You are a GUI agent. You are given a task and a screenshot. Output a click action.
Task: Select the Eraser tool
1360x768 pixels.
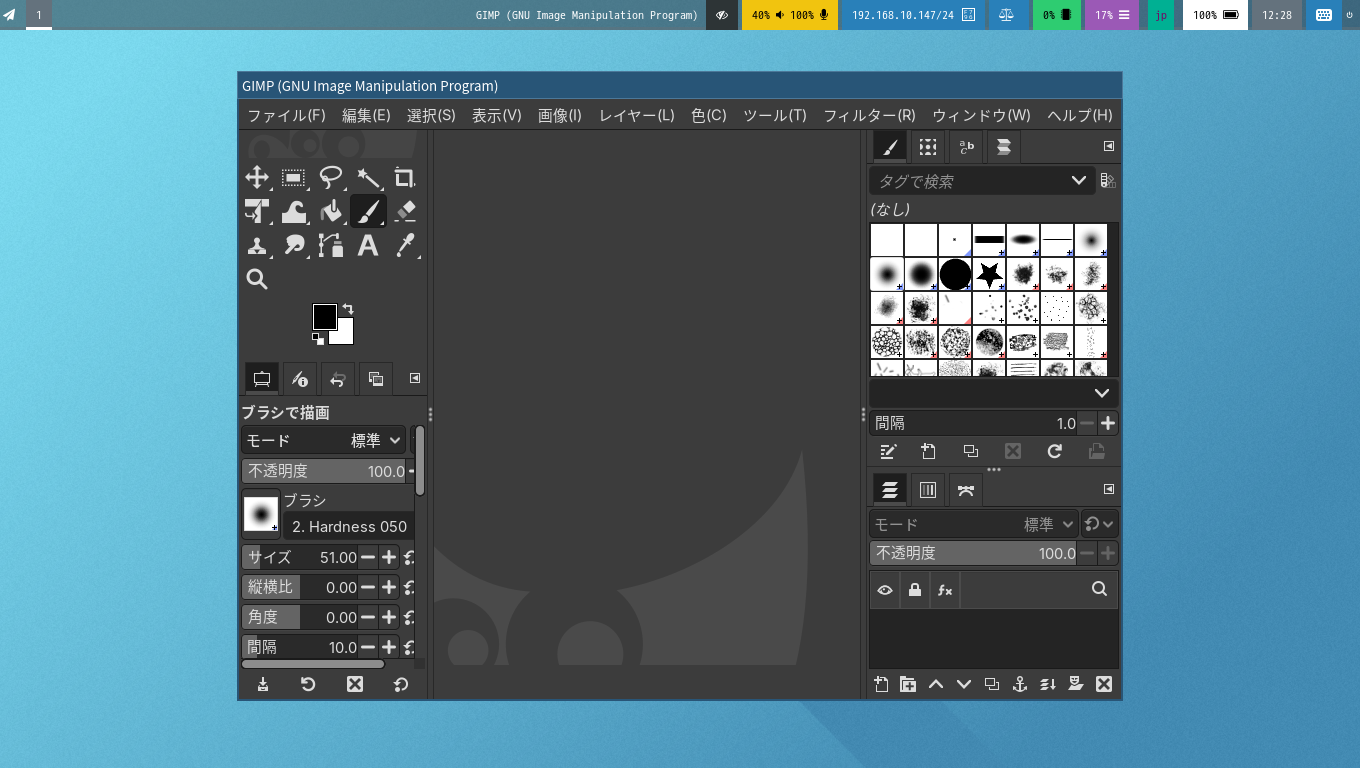(x=405, y=211)
